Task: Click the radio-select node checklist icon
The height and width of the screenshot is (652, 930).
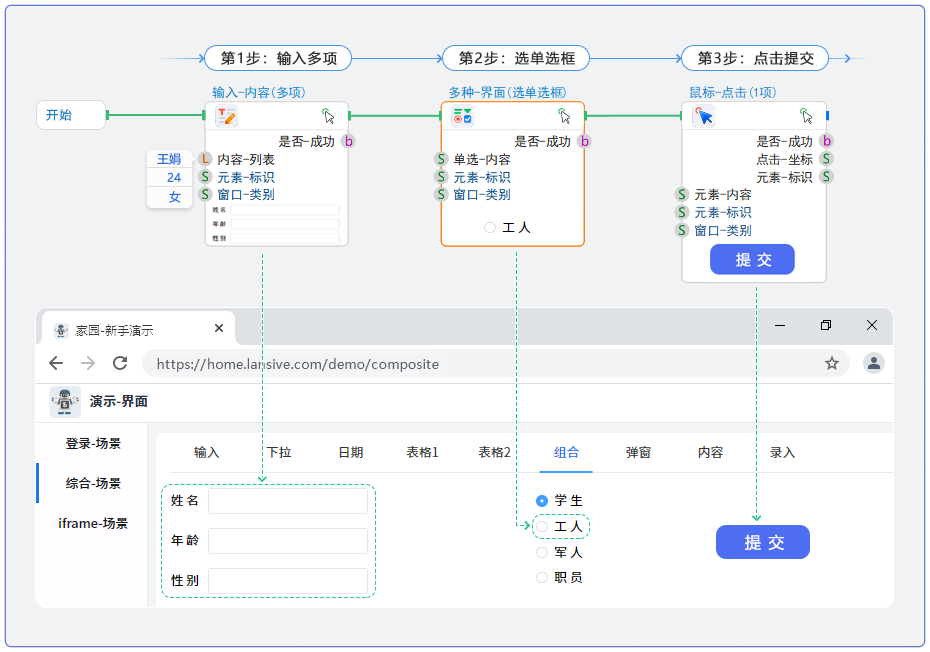Action: pos(462,116)
